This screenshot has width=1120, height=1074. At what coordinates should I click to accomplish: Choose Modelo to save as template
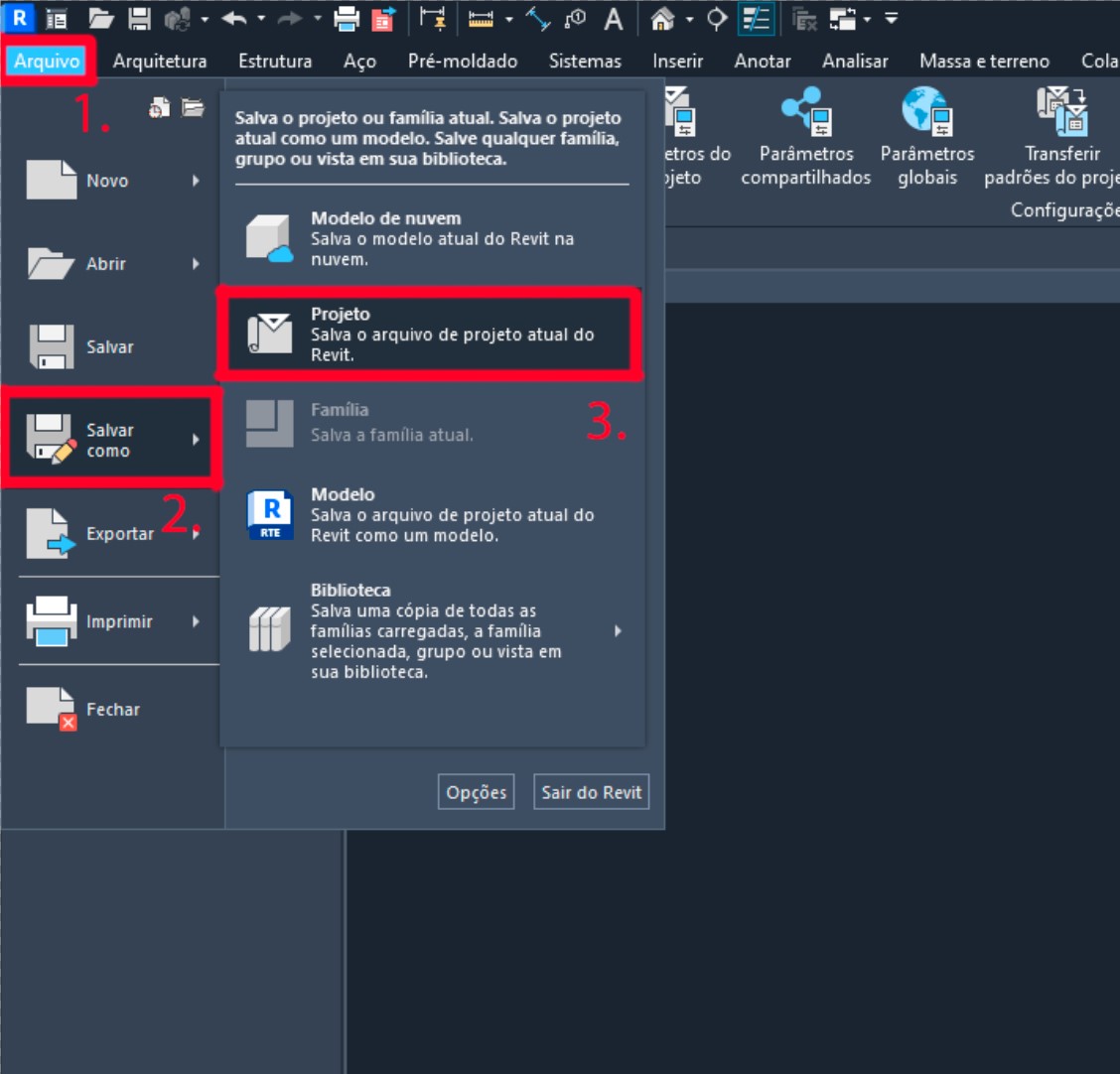(x=432, y=514)
